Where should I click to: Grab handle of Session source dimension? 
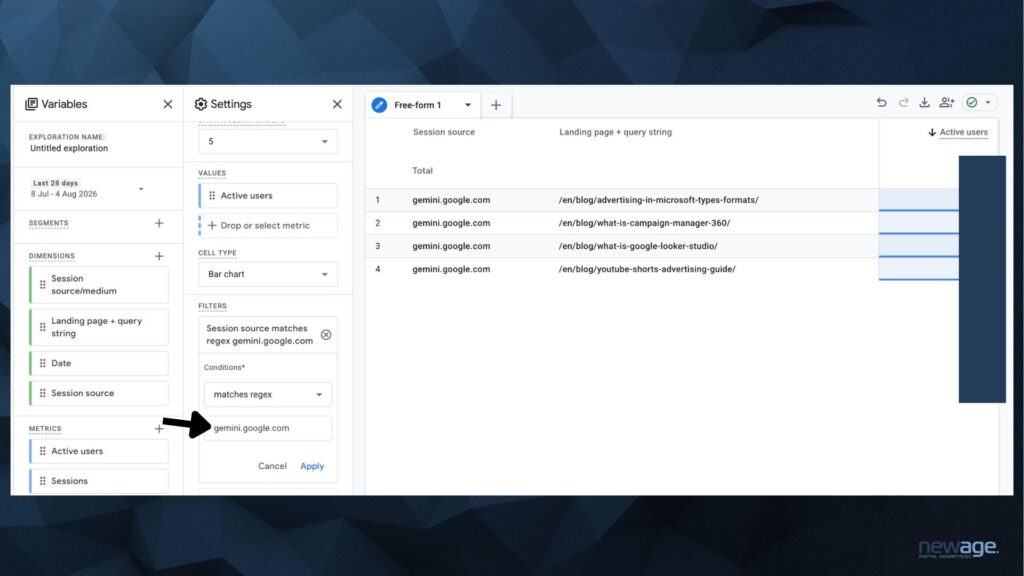pyautogui.click(x=42, y=393)
